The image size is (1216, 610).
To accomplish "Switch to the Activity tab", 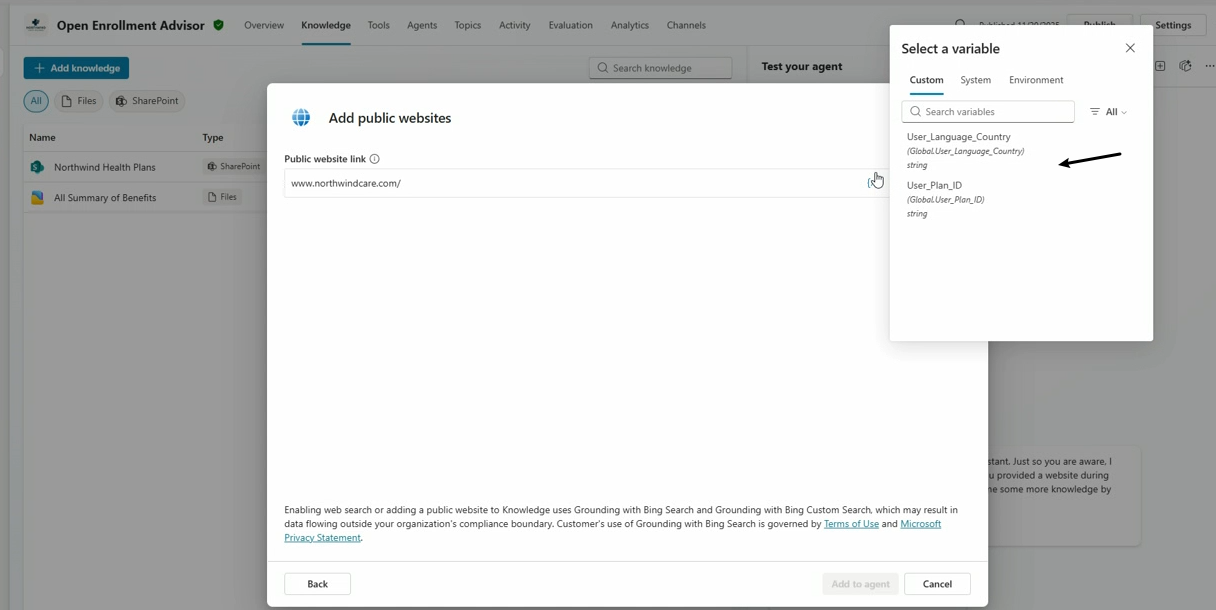I will click(515, 25).
